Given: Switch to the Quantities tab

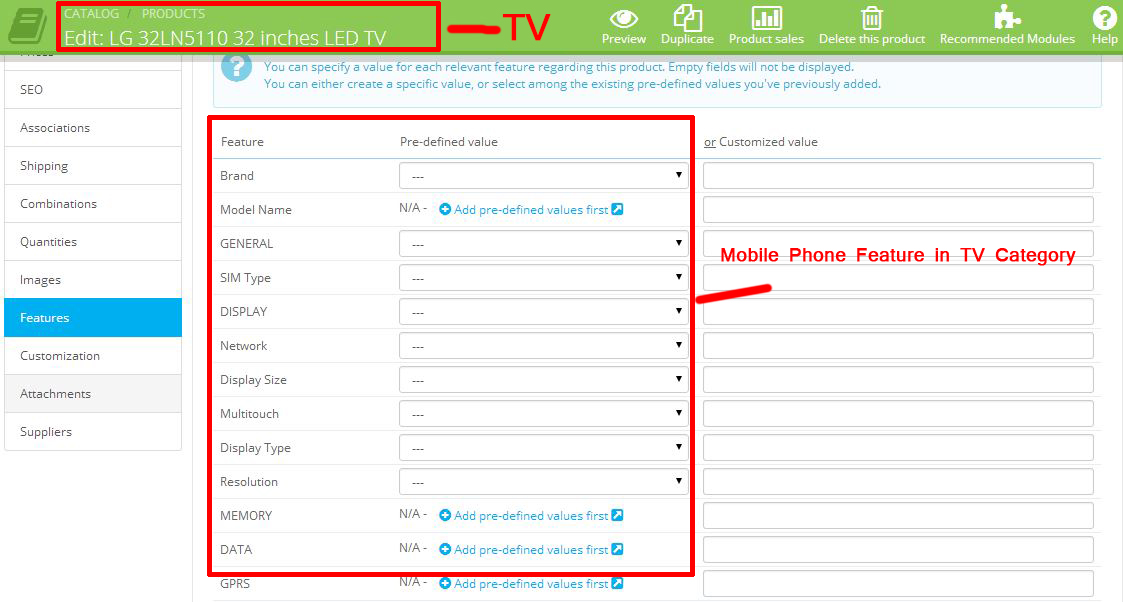Looking at the screenshot, I should pos(93,241).
